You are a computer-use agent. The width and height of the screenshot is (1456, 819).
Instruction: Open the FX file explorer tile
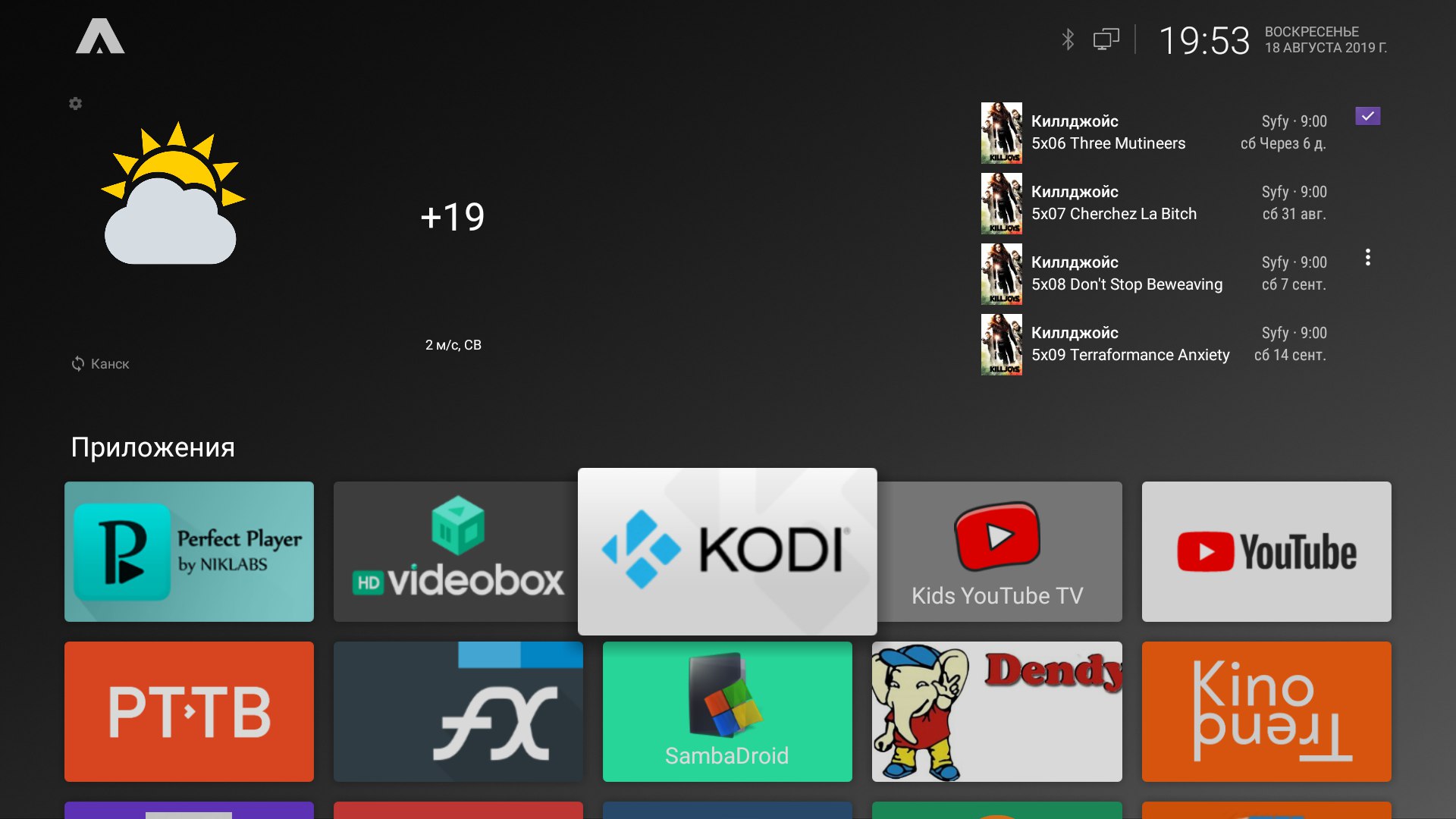(x=458, y=711)
